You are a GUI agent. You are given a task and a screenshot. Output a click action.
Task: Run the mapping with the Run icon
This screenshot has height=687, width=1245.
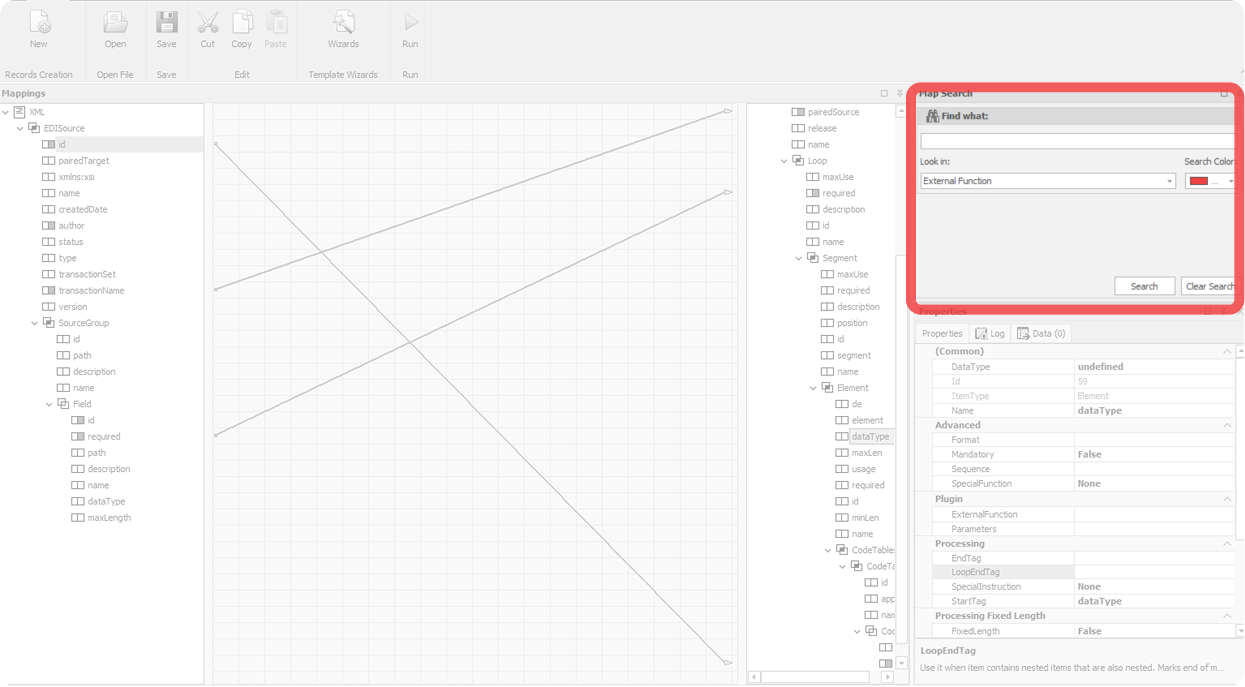click(410, 22)
